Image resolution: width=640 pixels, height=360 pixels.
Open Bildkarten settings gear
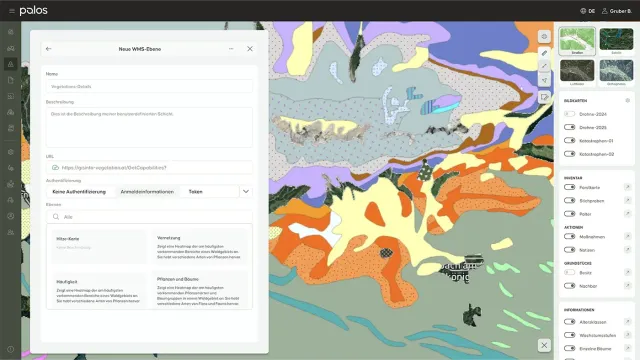pos(628,100)
